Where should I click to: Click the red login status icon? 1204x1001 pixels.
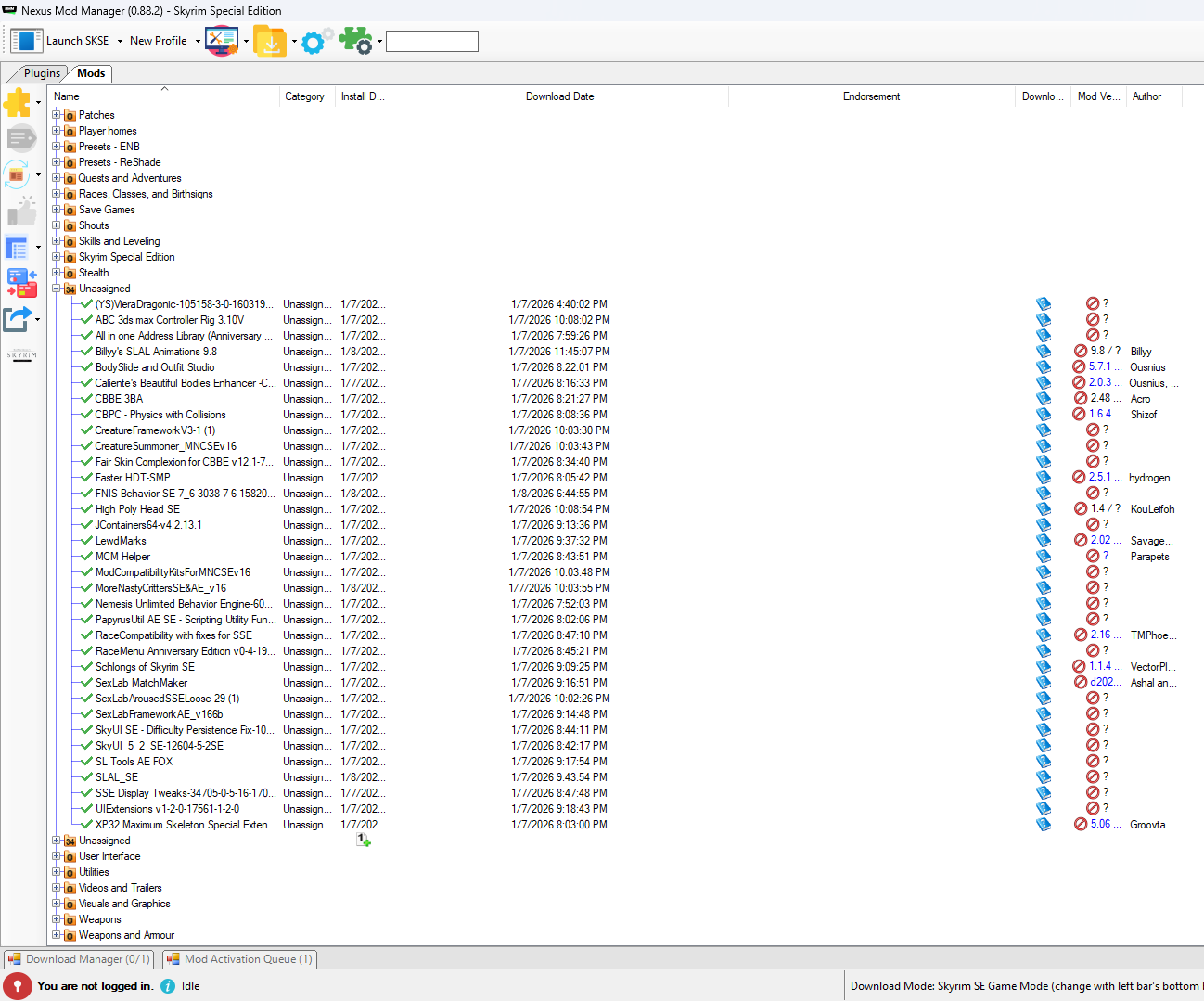point(17,986)
